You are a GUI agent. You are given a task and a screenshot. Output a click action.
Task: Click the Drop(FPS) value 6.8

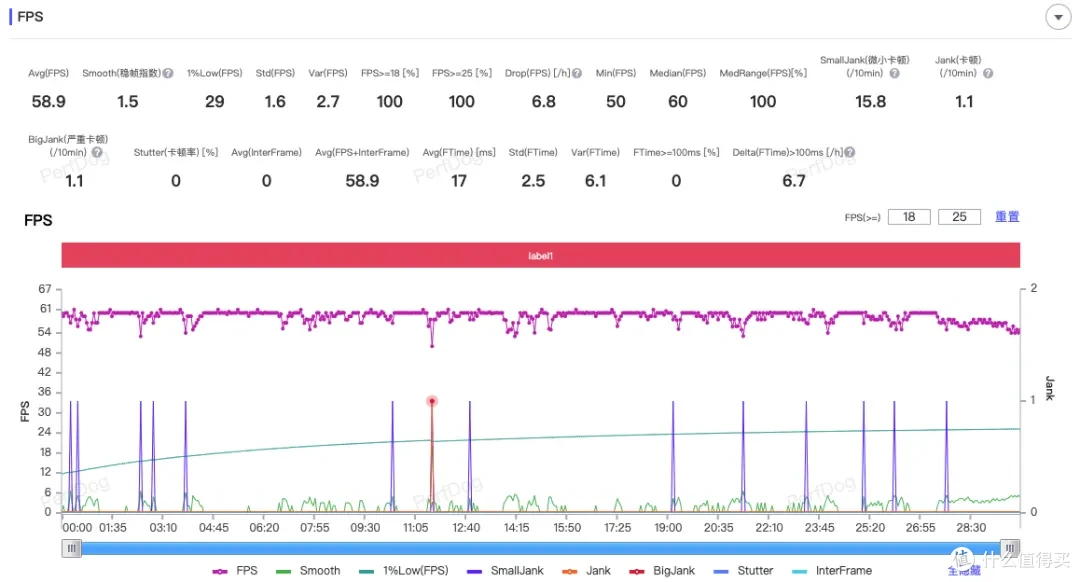tap(543, 102)
